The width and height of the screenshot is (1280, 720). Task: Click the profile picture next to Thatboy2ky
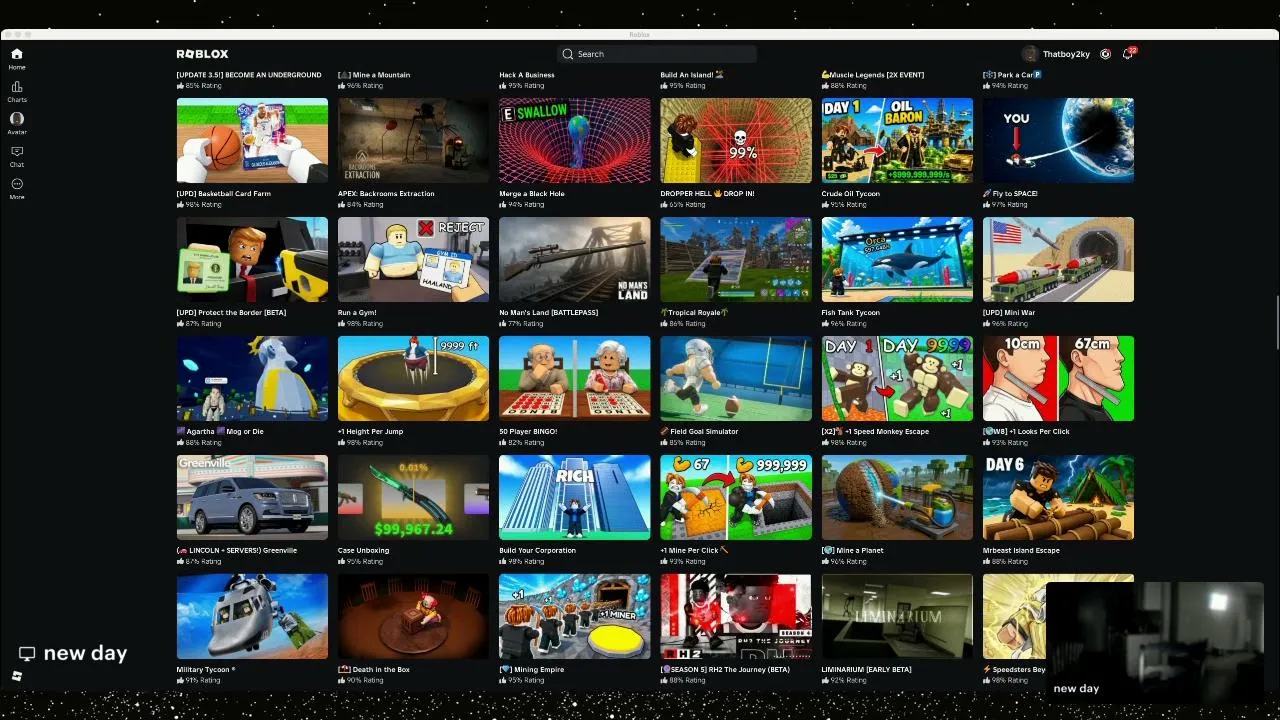(x=1030, y=54)
